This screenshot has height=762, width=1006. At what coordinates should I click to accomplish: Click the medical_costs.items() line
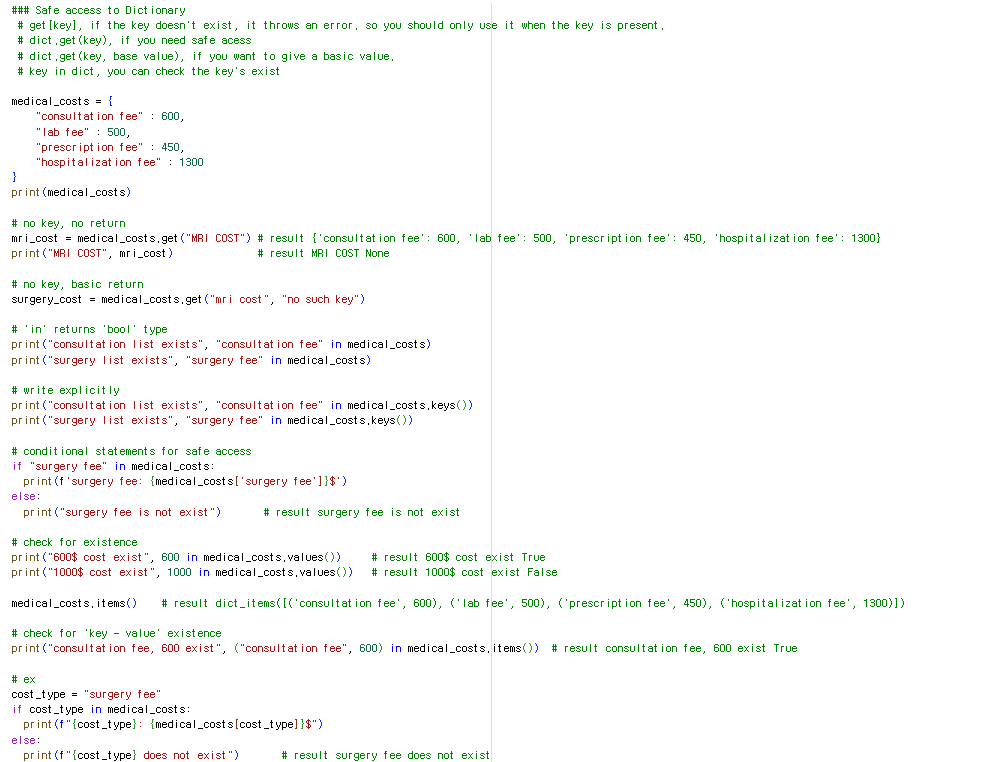click(x=74, y=603)
